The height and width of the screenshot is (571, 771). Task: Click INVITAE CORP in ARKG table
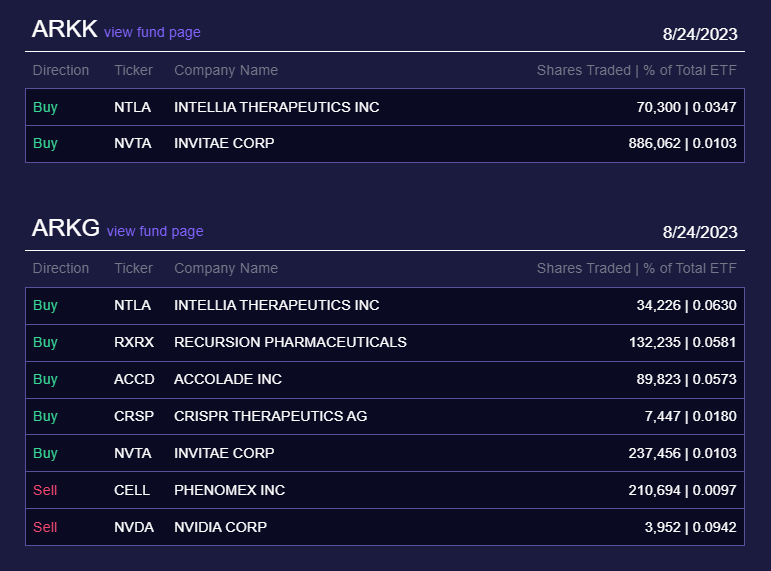click(x=224, y=453)
